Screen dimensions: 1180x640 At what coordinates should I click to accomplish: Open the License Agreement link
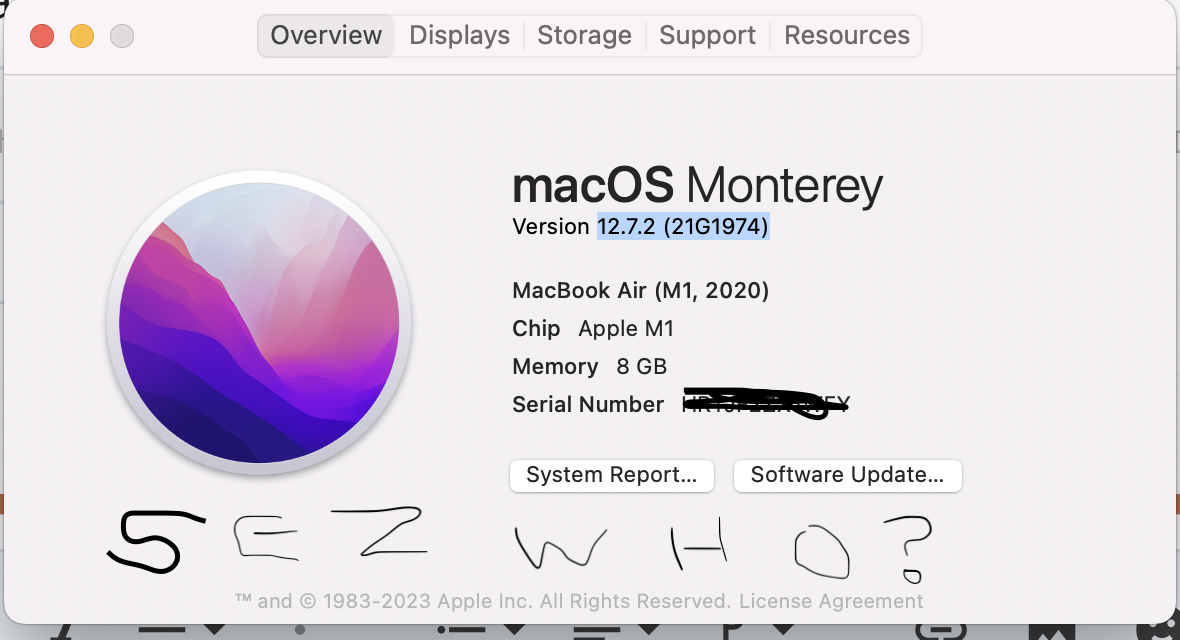click(x=831, y=601)
